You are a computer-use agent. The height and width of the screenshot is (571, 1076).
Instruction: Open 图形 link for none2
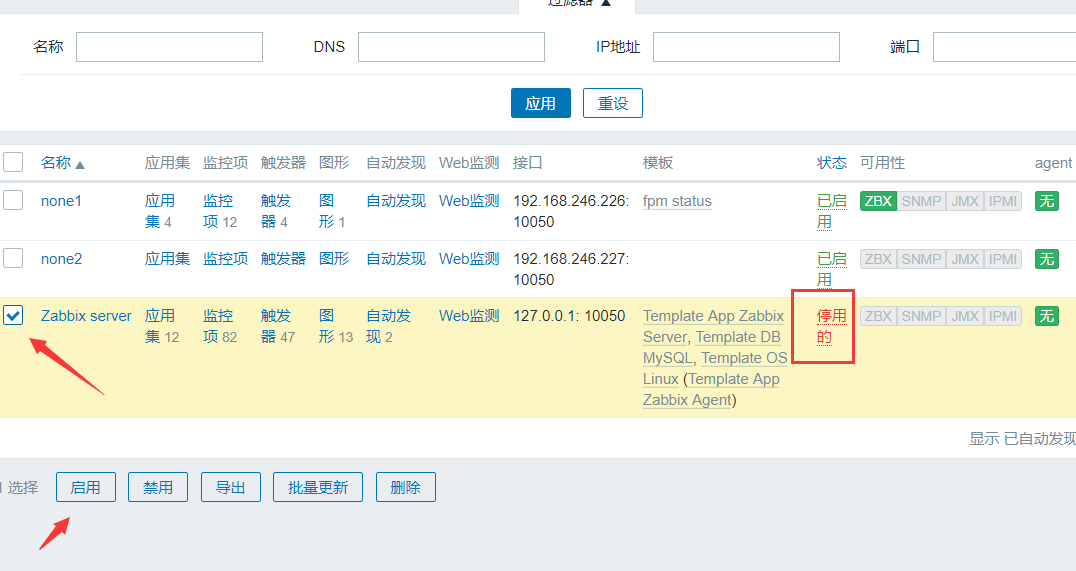[334, 259]
